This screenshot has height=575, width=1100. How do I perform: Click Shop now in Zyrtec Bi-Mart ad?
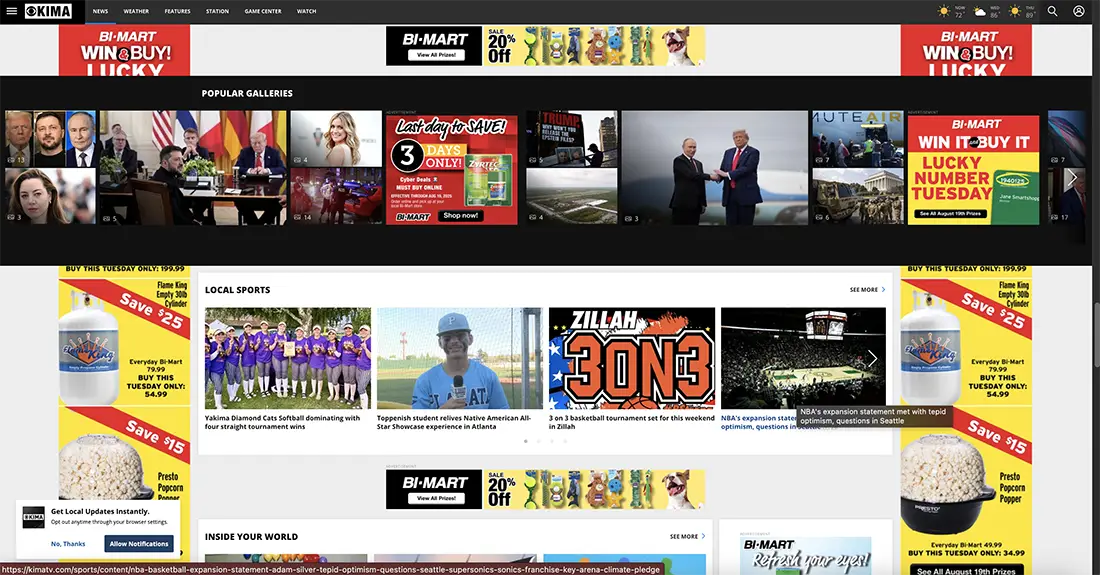pos(460,215)
